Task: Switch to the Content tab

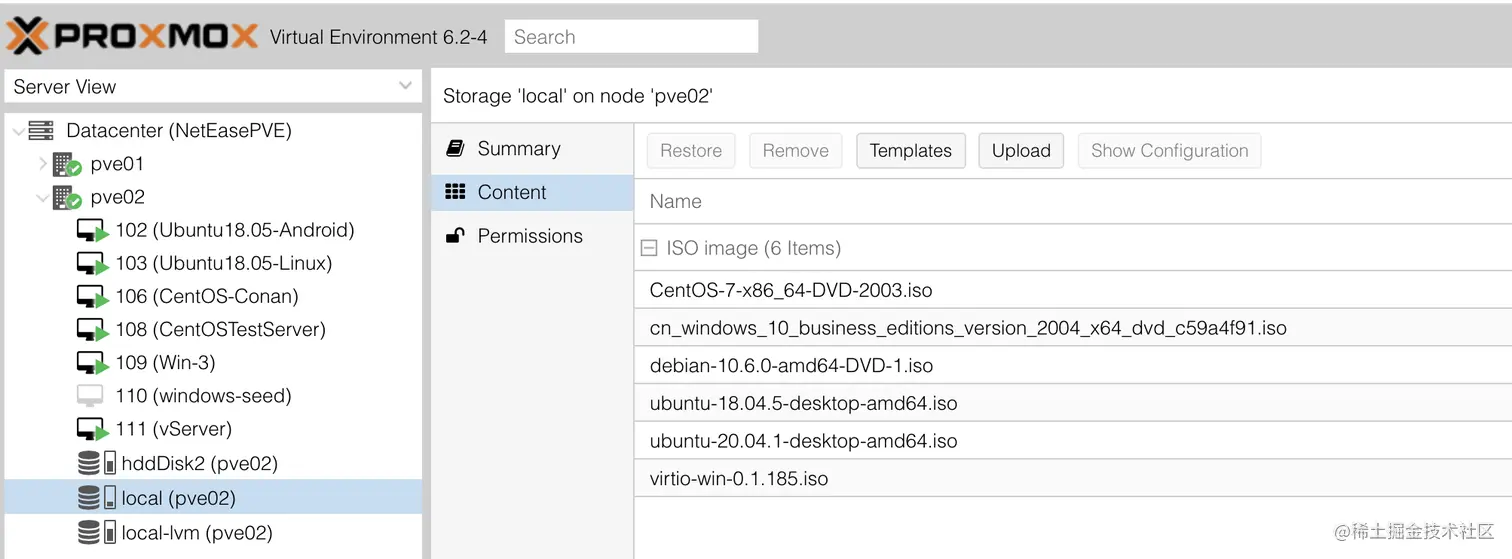Action: 511,193
